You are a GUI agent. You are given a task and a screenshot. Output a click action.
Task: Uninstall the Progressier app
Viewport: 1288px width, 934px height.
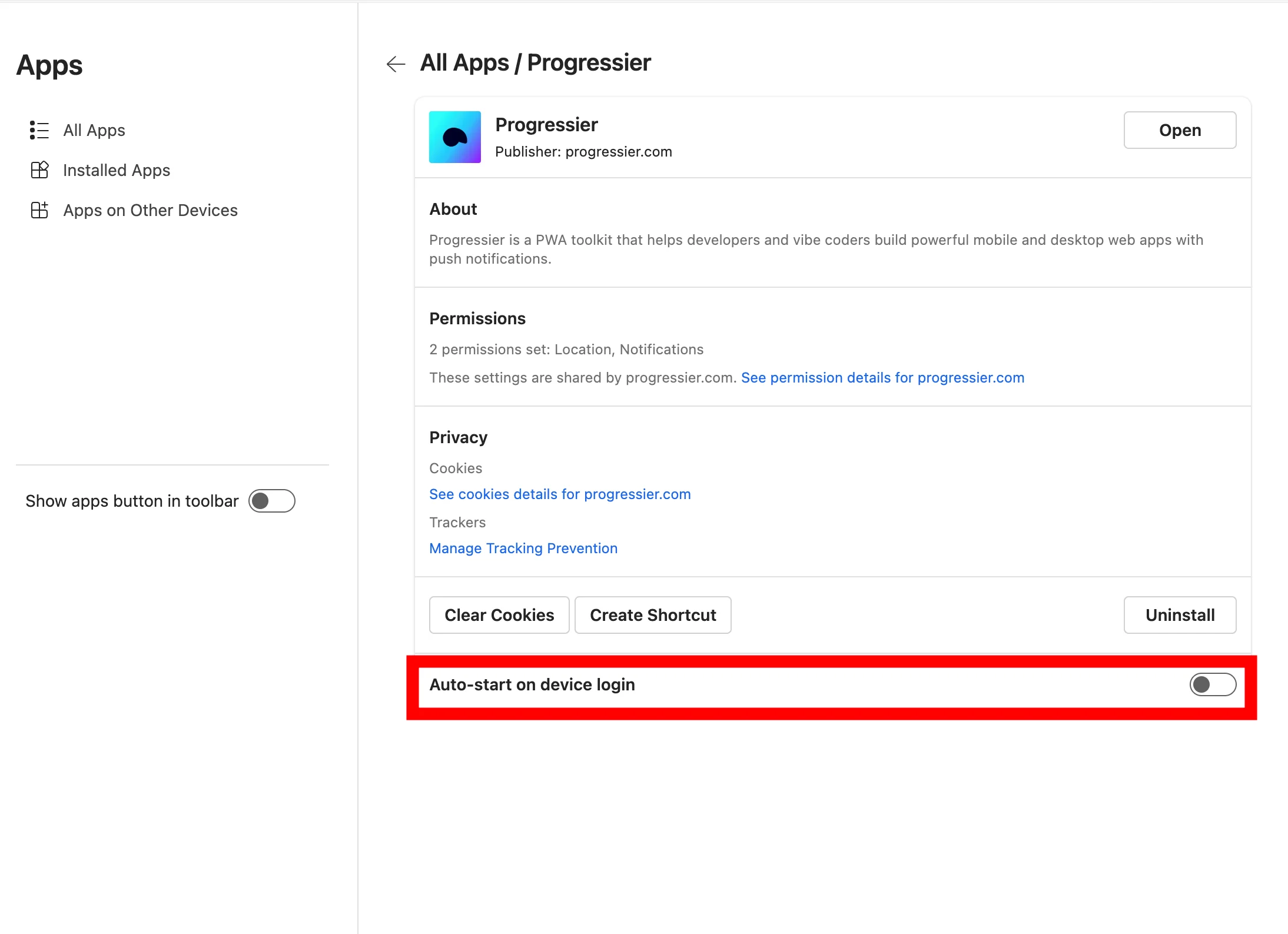1180,615
